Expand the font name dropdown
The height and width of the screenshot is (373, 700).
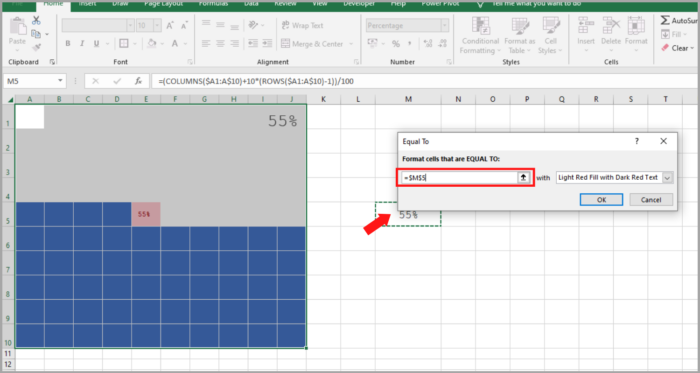[x=130, y=26]
